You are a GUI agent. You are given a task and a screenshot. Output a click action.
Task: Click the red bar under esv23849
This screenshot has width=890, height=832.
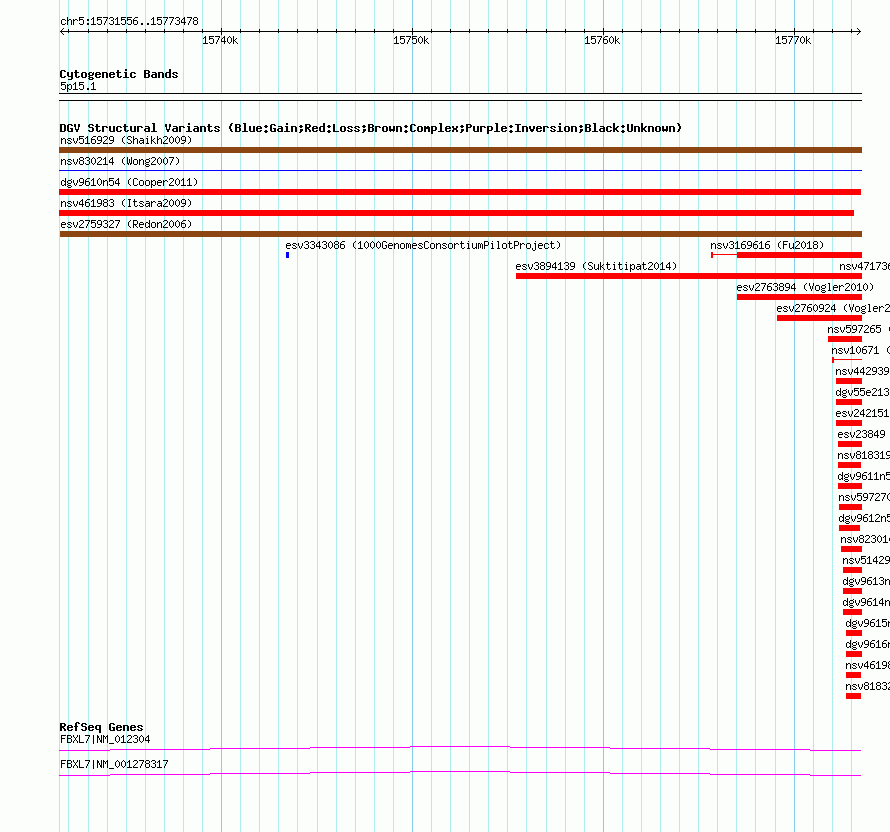point(850,444)
